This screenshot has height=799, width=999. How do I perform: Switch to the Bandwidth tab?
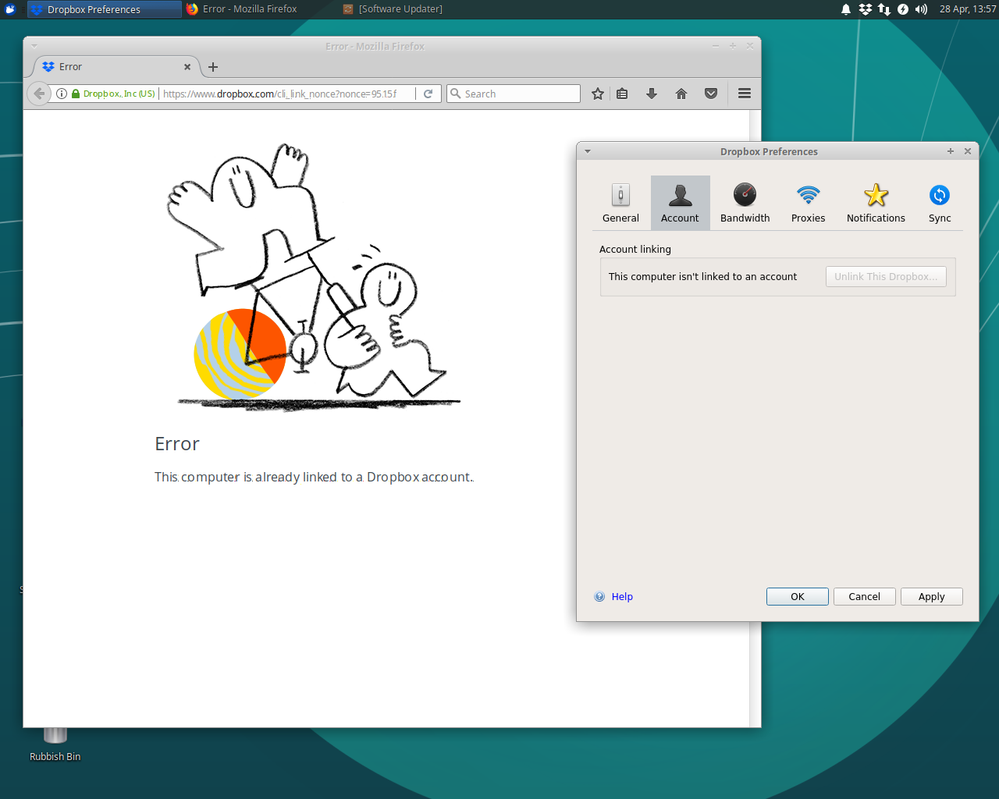(744, 203)
